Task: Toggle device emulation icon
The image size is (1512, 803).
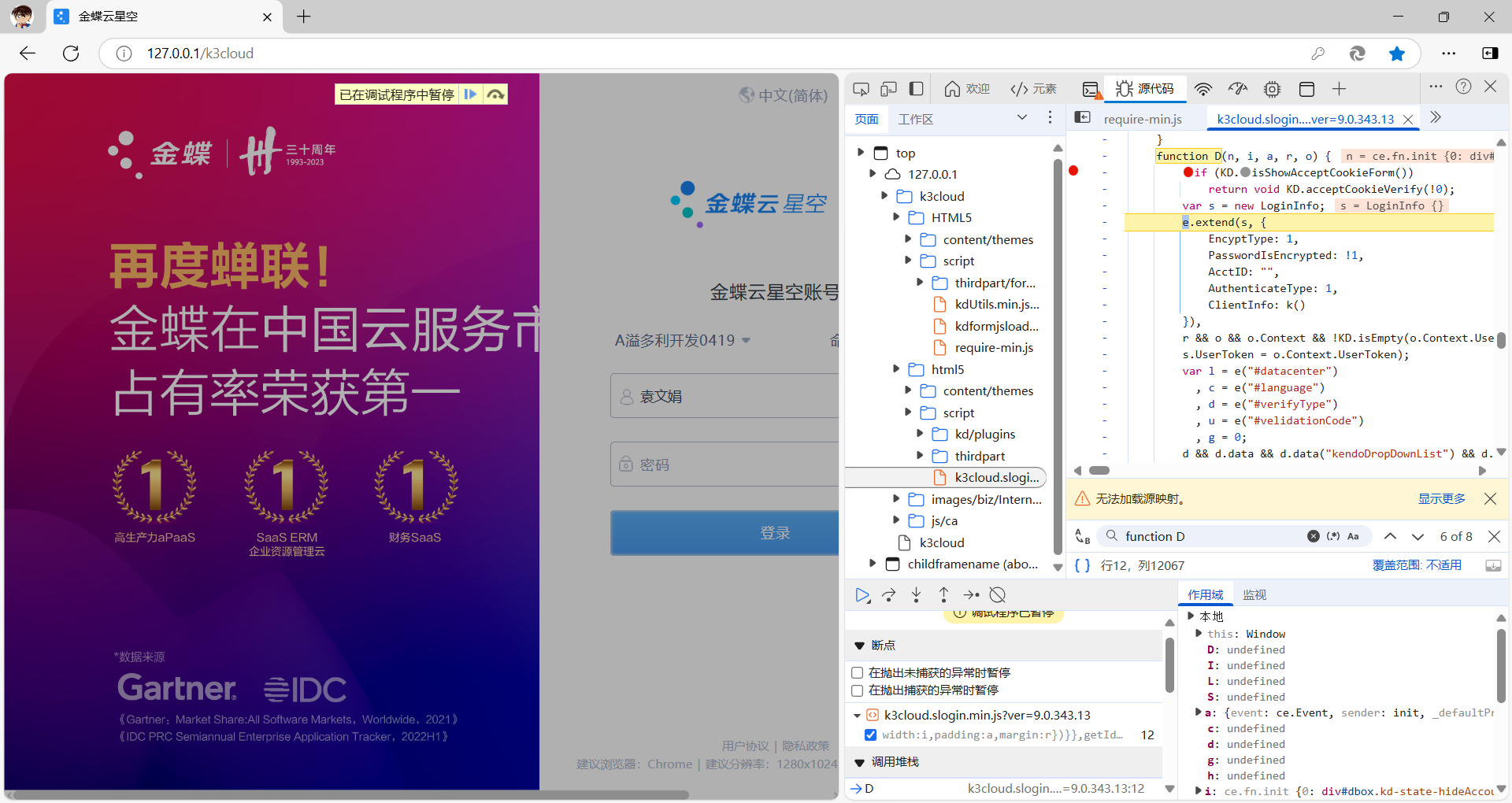Action: pyautogui.click(x=888, y=89)
